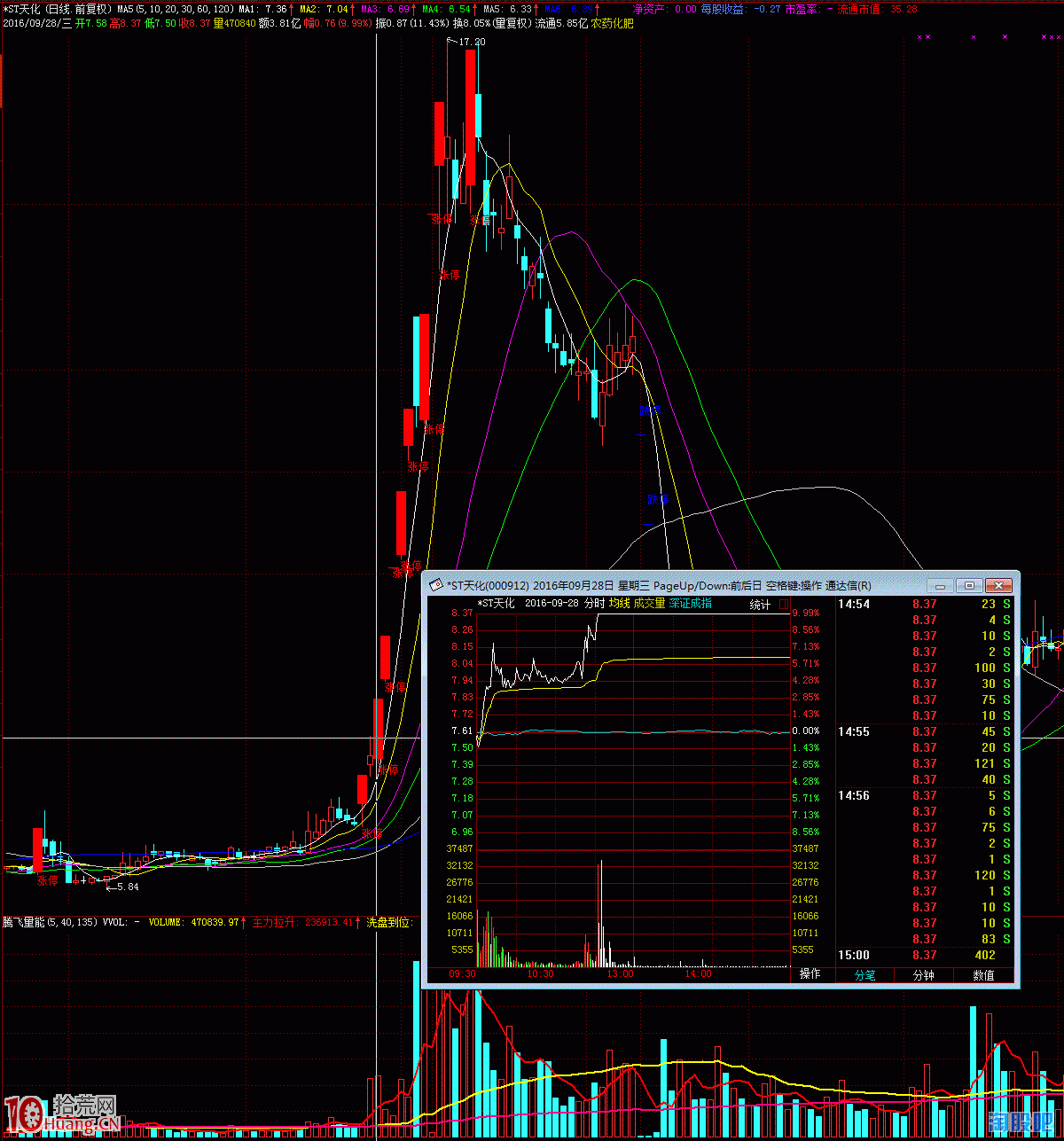Viewport: 1064px width, 1141px height.
Task: Click the 均线 legend label in the popup
Action: (619, 604)
